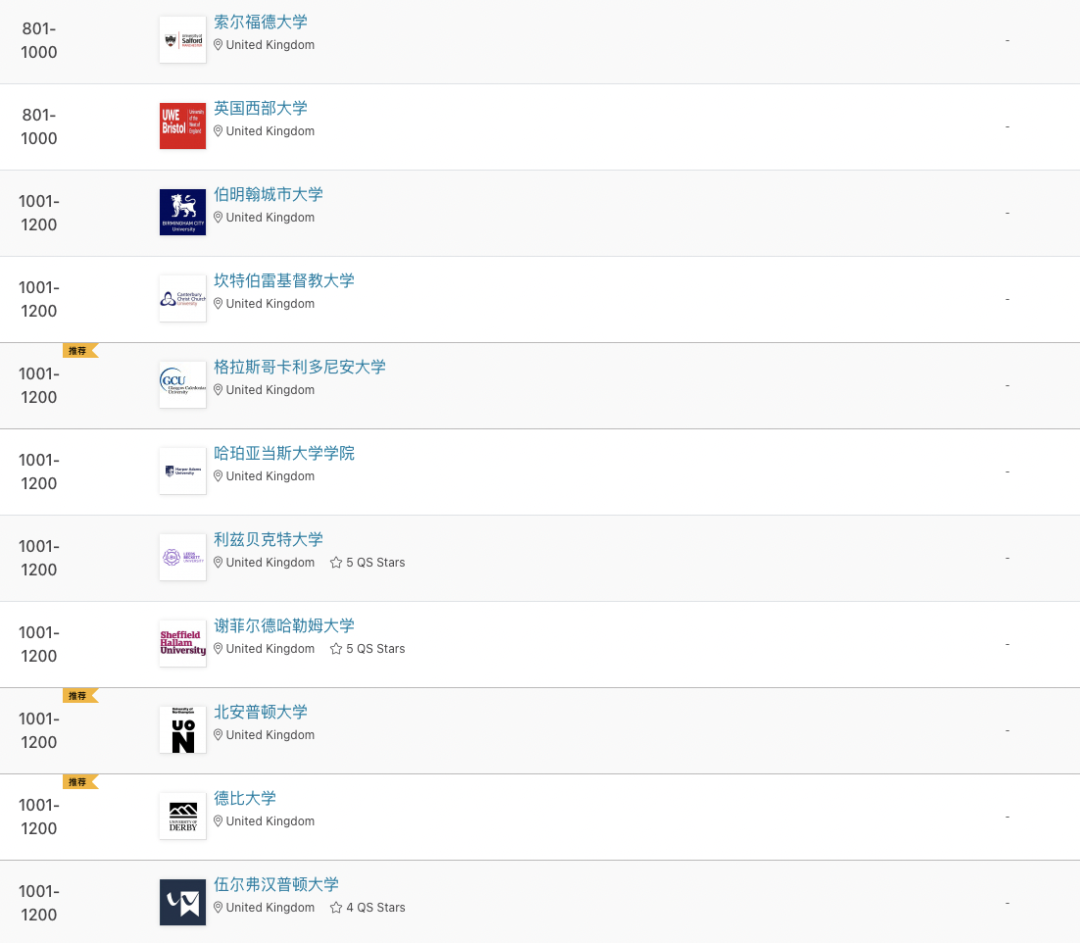Open 坎特伯雷基督教大学 university page

pos(284,280)
